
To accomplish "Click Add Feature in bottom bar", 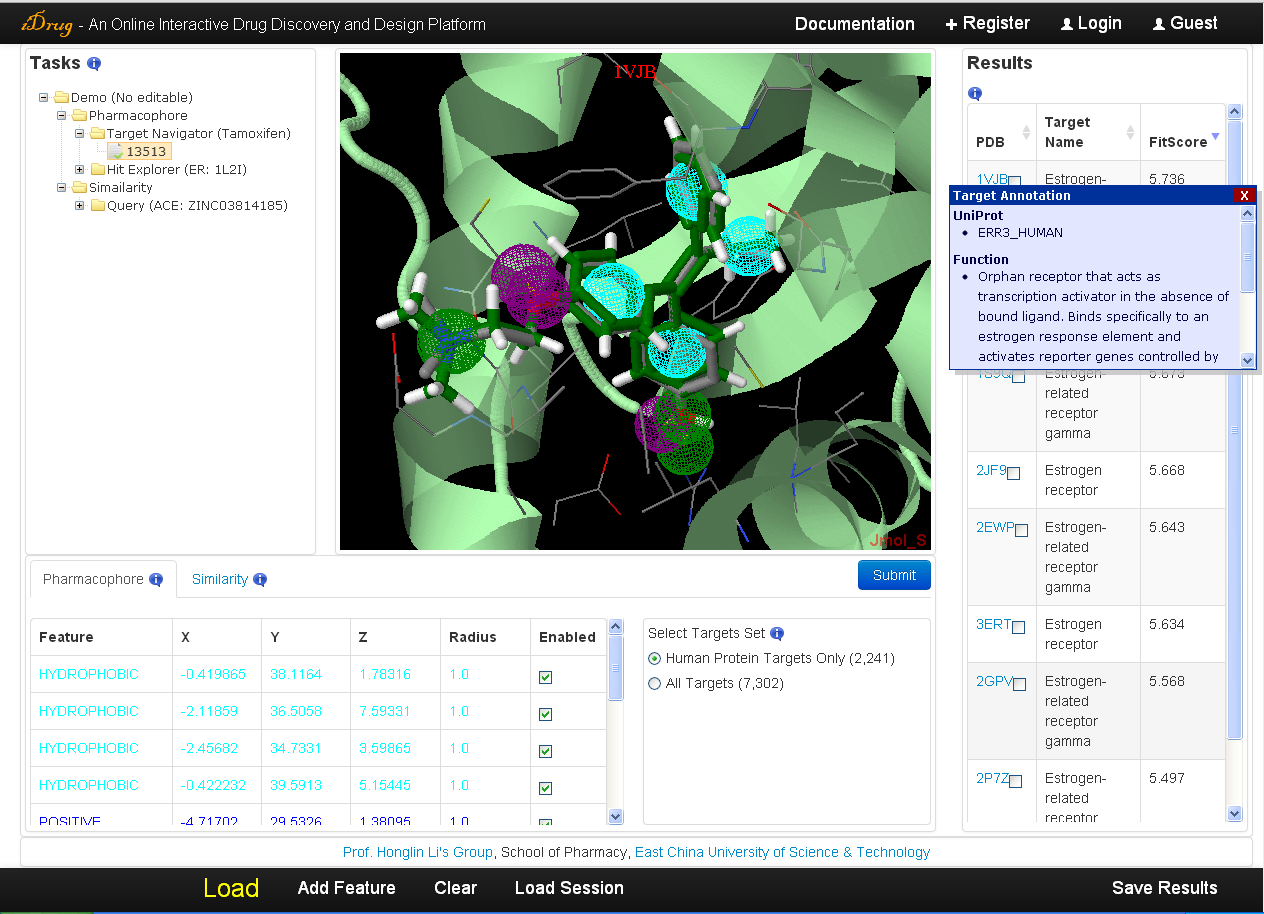I will coord(347,888).
